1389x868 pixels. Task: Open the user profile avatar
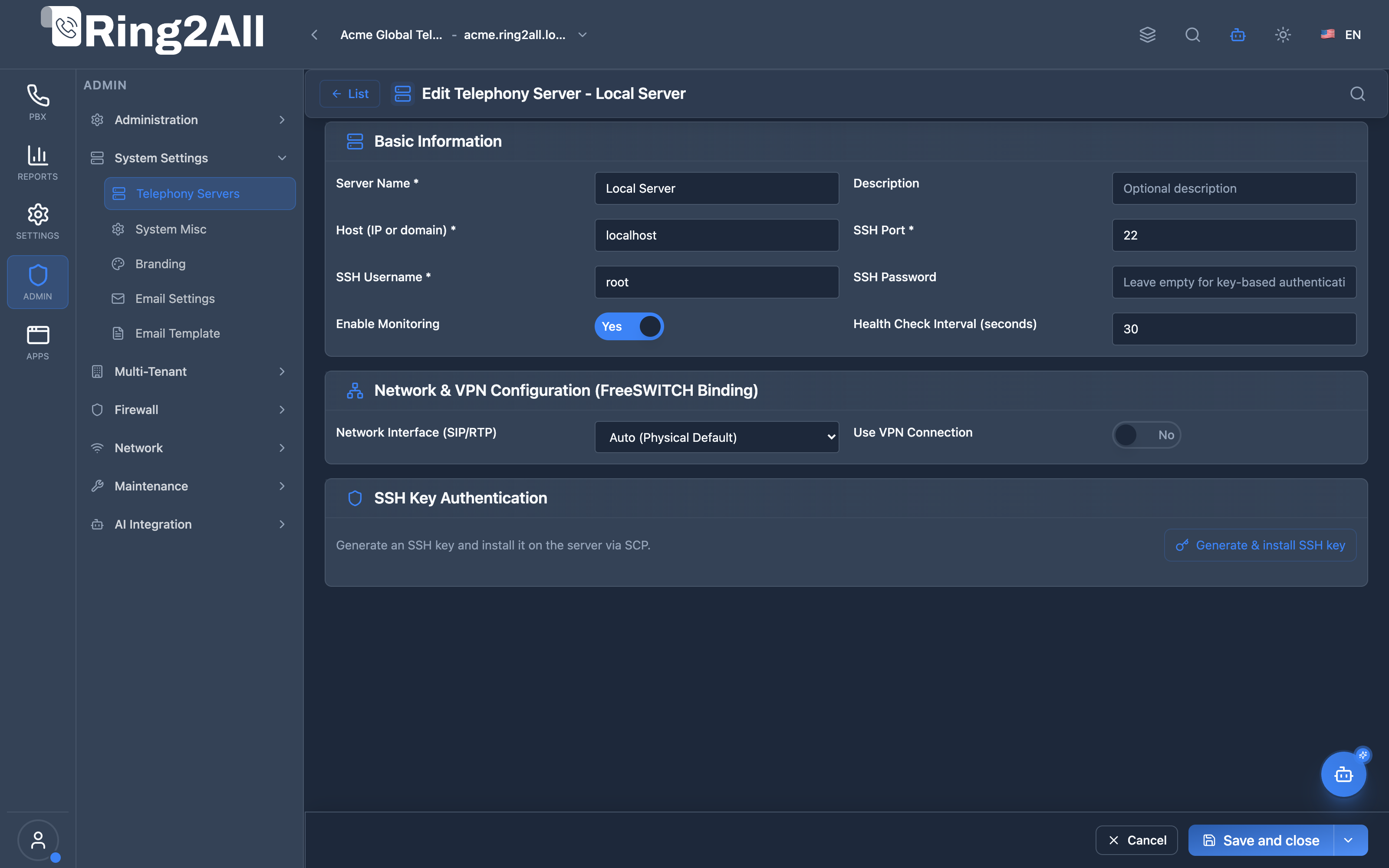38,841
